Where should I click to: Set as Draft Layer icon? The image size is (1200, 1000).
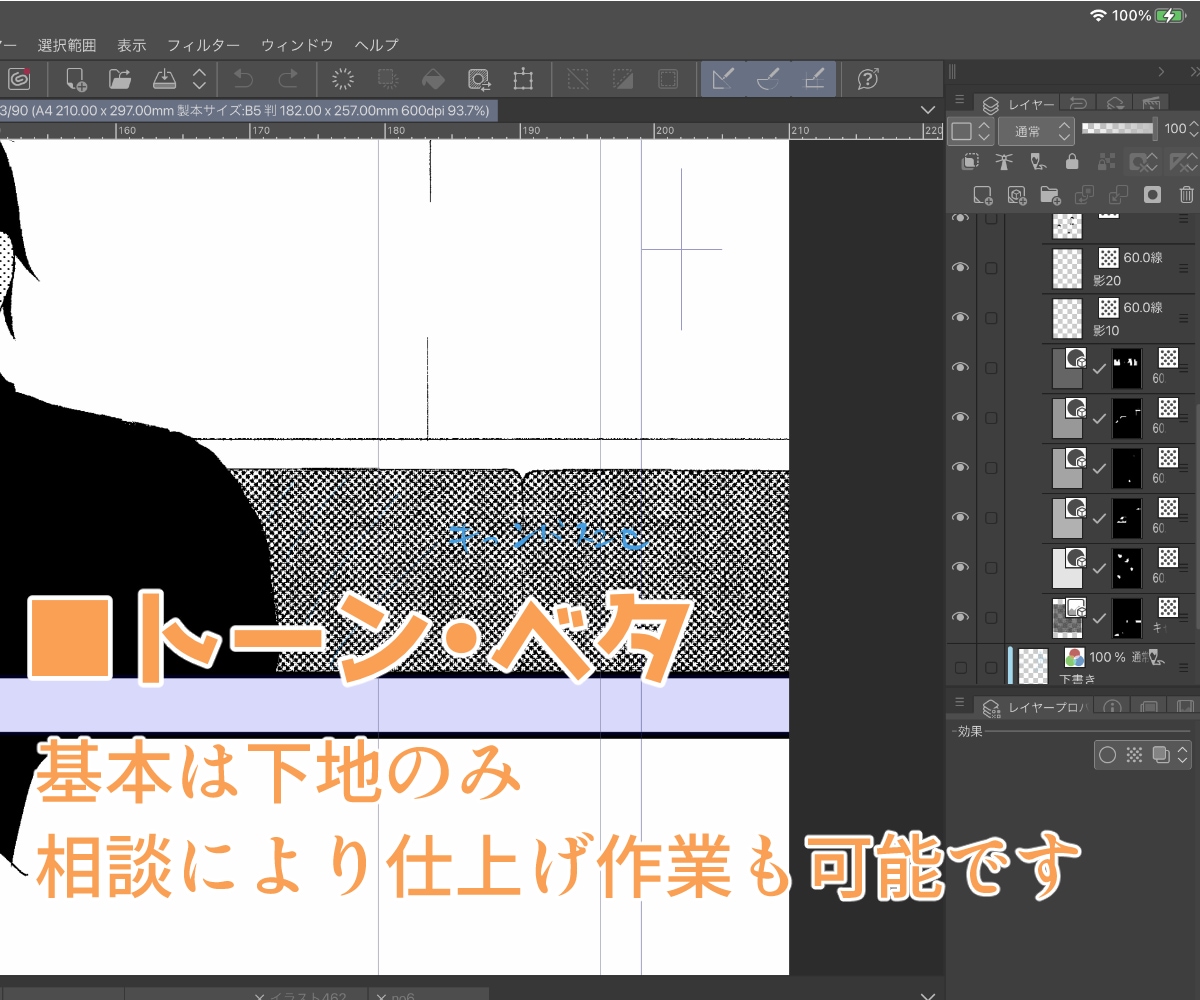coord(1039,162)
